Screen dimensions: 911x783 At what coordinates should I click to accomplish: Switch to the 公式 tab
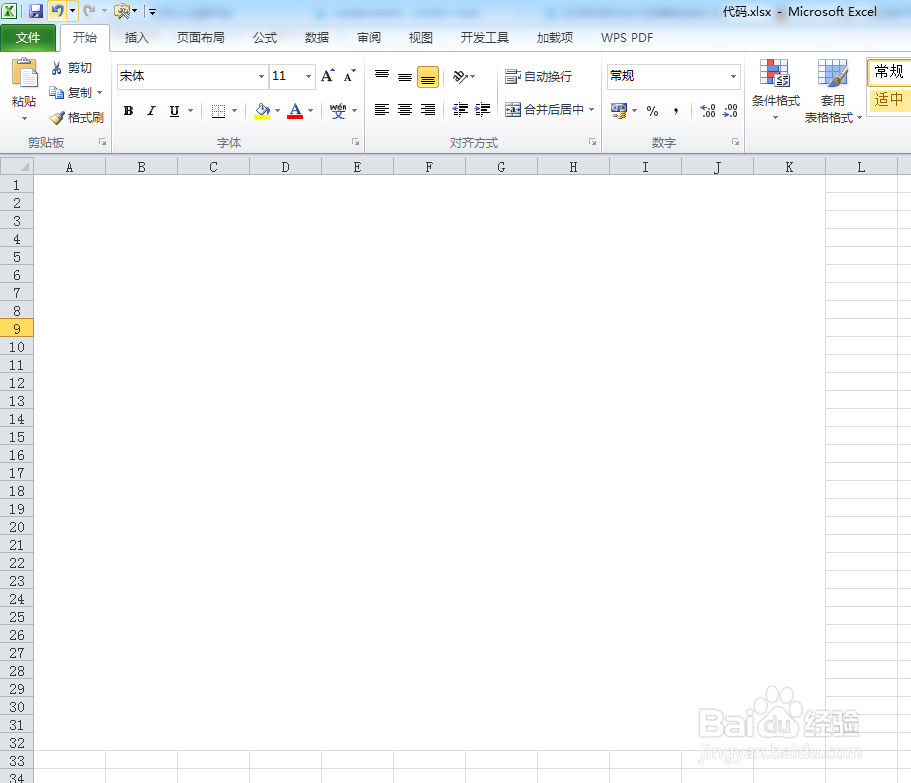[265, 38]
